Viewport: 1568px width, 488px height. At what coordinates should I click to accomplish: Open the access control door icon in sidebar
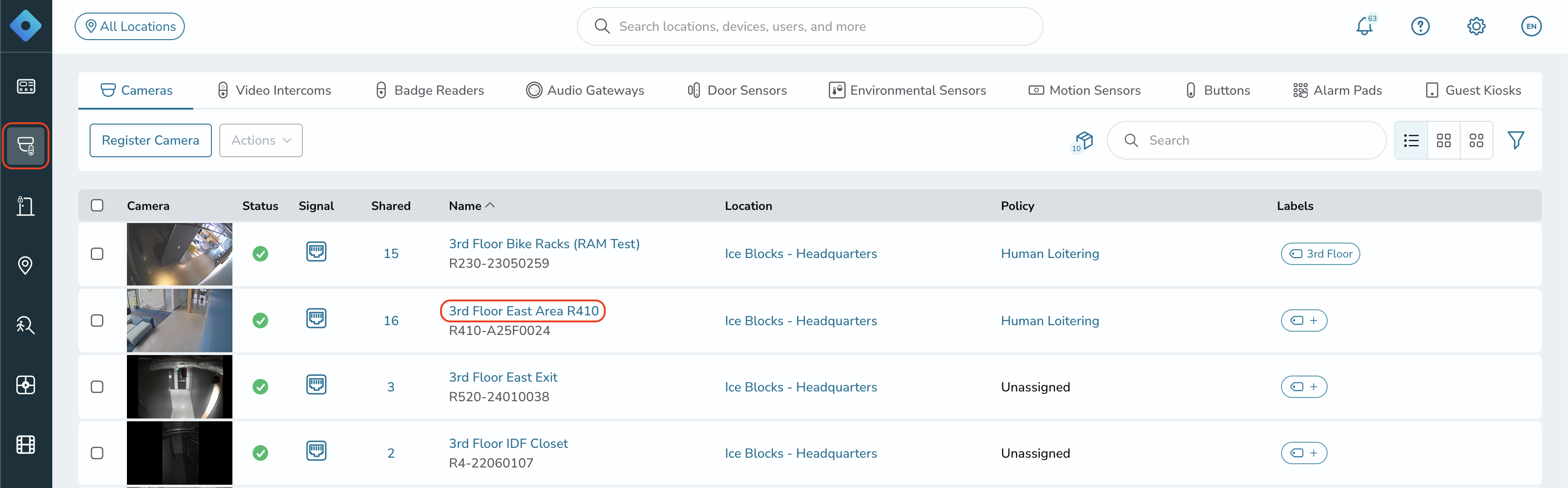tap(26, 206)
